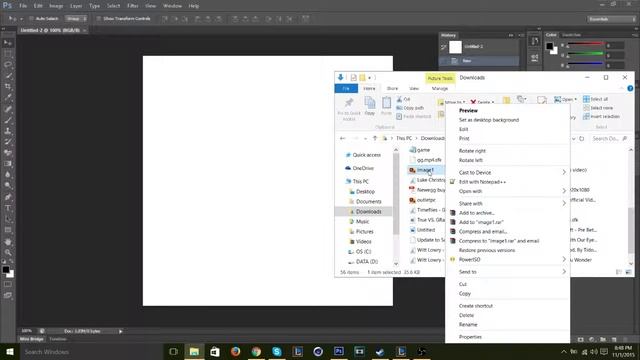640x360 pixels.
Task: Select the Move tool in Photoshop toolbox
Action: click(8, 43)
